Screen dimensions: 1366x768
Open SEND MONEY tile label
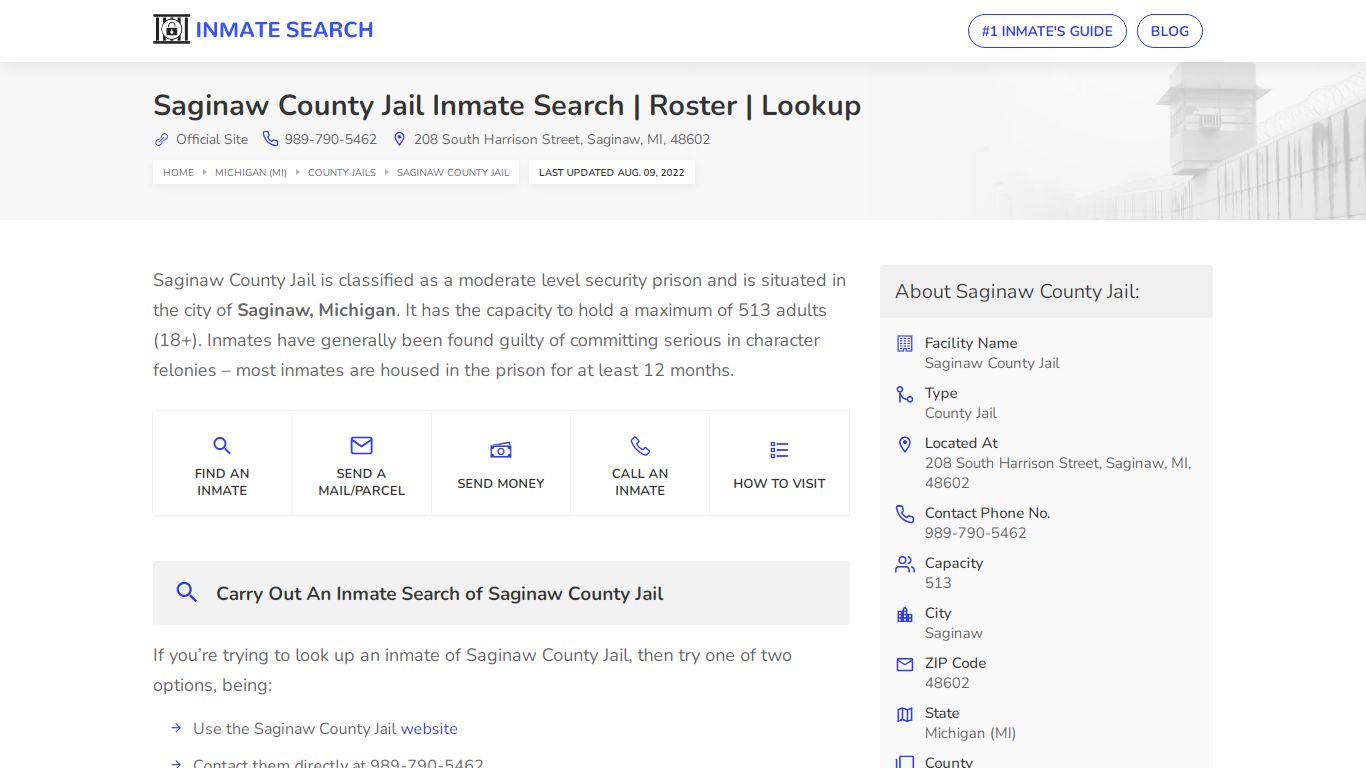click(501, 483)
